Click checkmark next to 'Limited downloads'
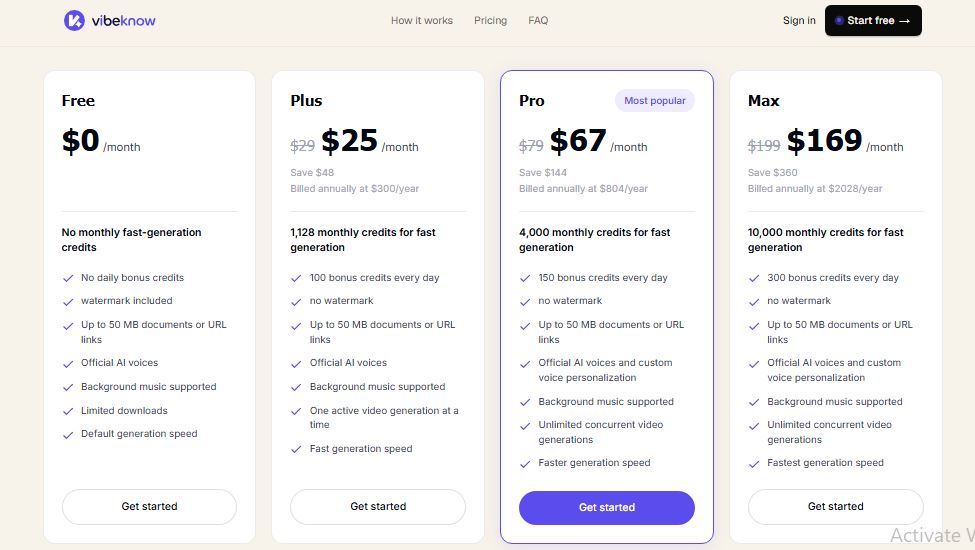This screenshot has height=550, width=975. click(x=68, y=411)
